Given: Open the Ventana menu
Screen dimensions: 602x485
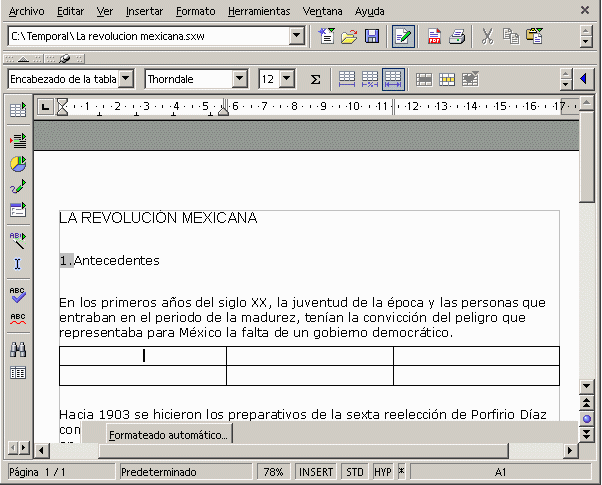Looking at the screenshot, I should click(322, 11).
